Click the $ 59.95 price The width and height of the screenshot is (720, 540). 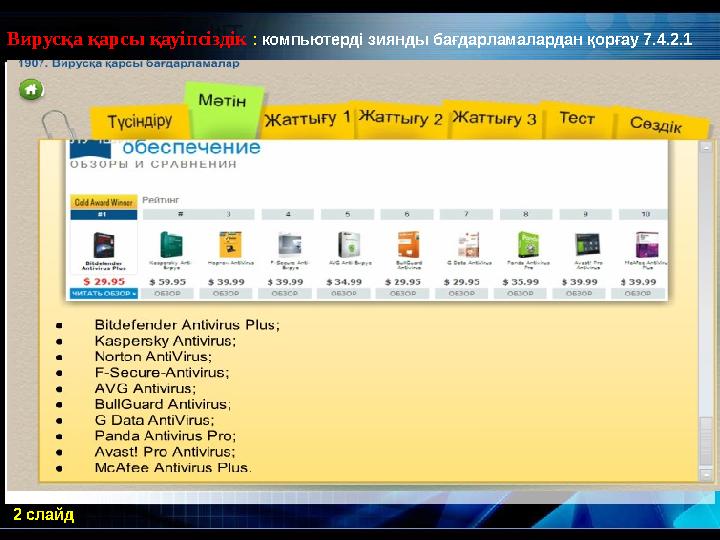coord(168,282)
